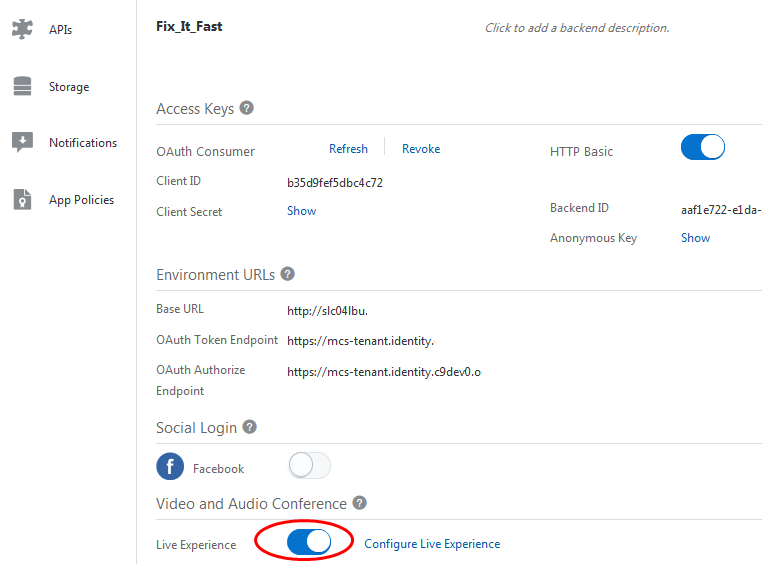Open the APIs section in sidebar
Viewport: 762px width, 564px height.
coord(60,30)
